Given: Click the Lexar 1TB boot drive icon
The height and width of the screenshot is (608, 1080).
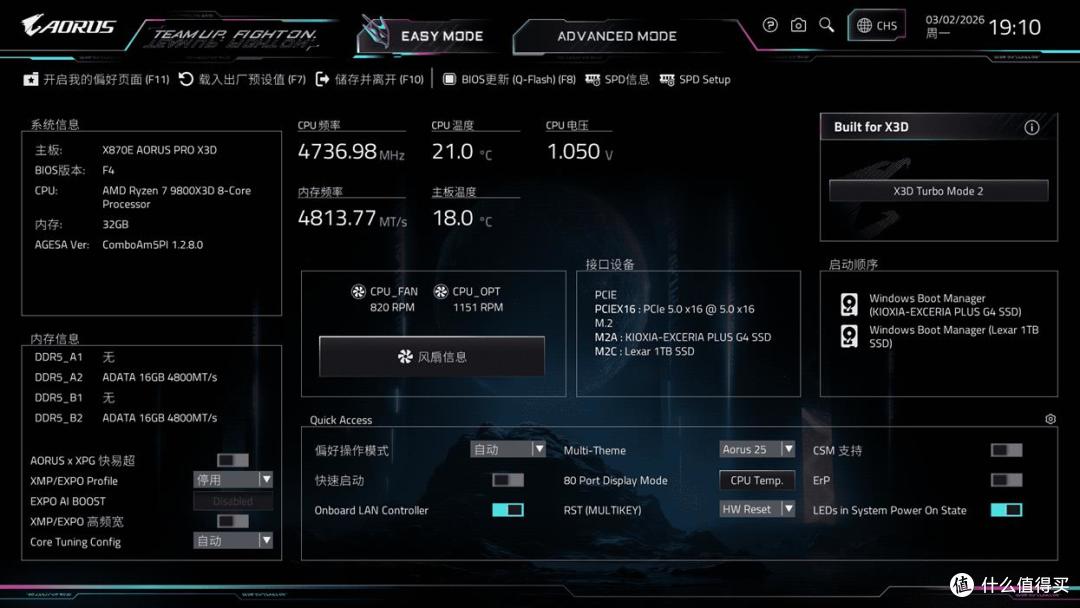Looking at the screenshot, I should 849,336.
